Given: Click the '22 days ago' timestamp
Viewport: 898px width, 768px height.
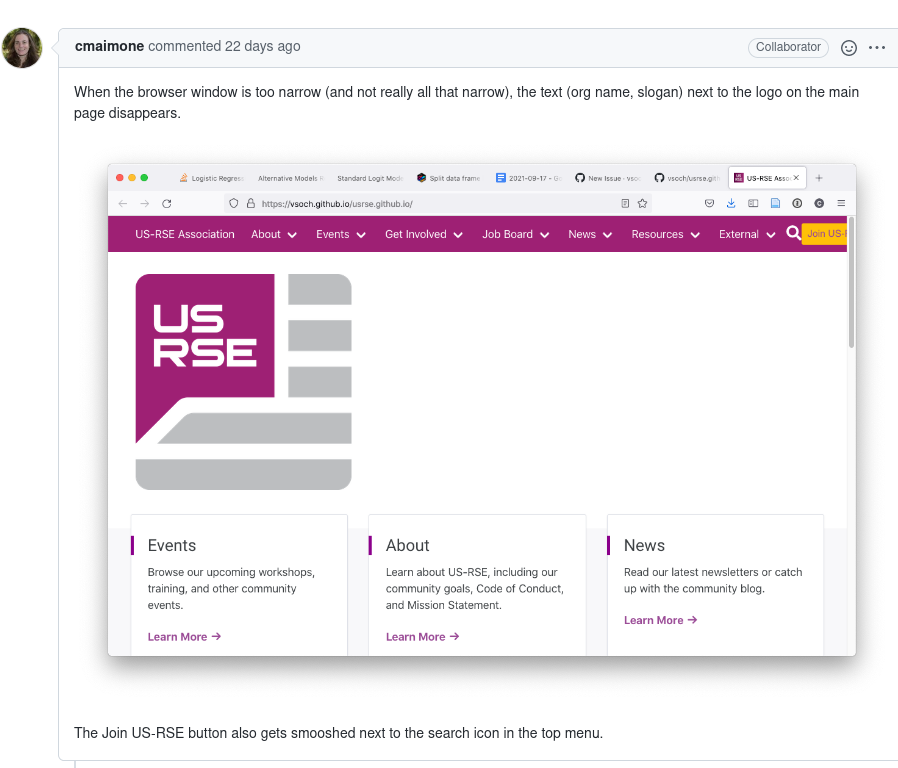Looking at the screenshot, I should [262, 46].
